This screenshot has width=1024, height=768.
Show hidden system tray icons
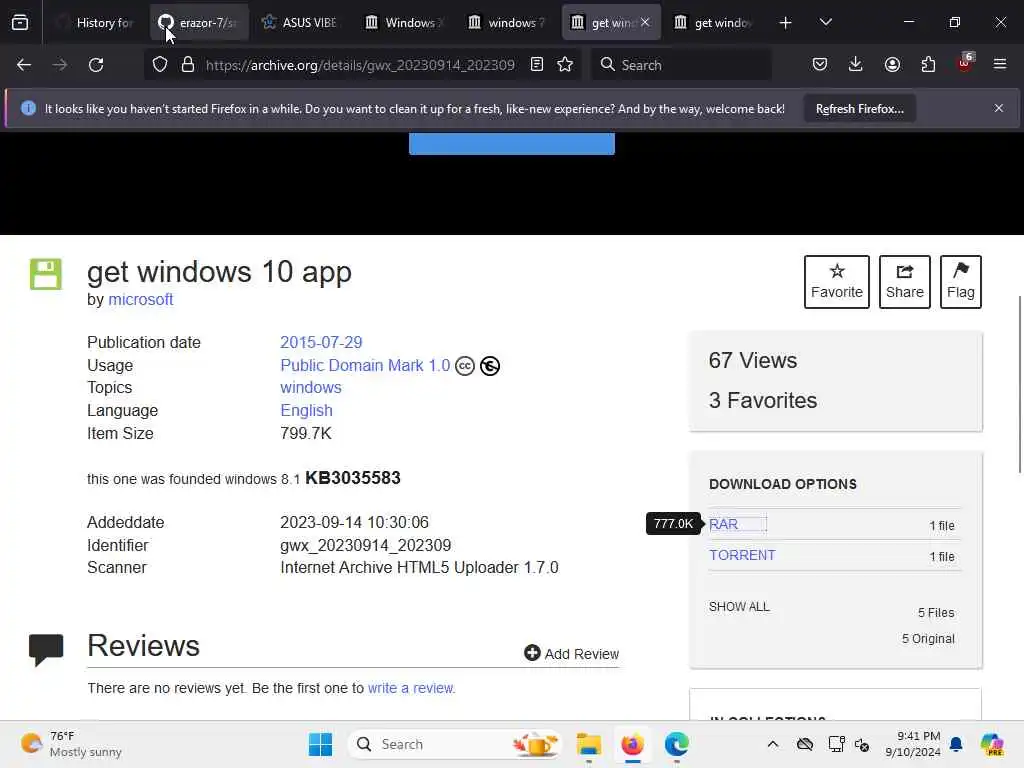pyautogui.click(x=773, y=744)
